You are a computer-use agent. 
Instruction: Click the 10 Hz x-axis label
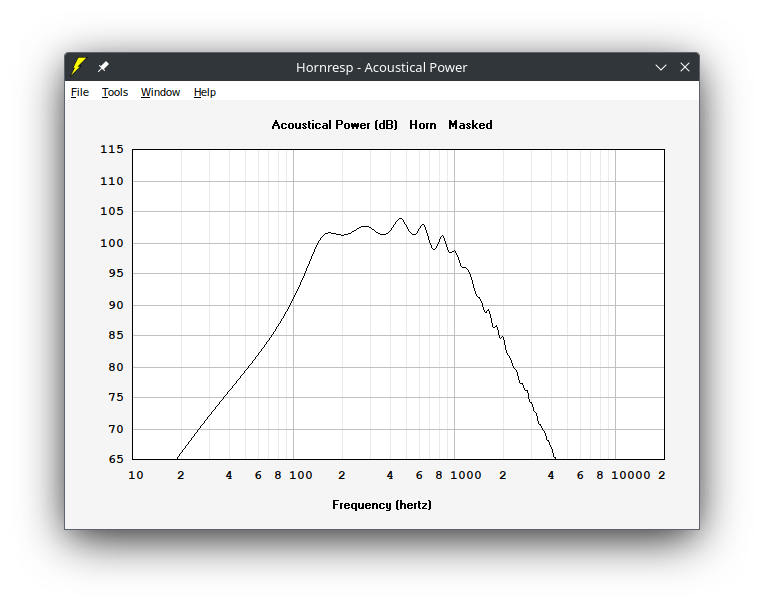[136, 475]
